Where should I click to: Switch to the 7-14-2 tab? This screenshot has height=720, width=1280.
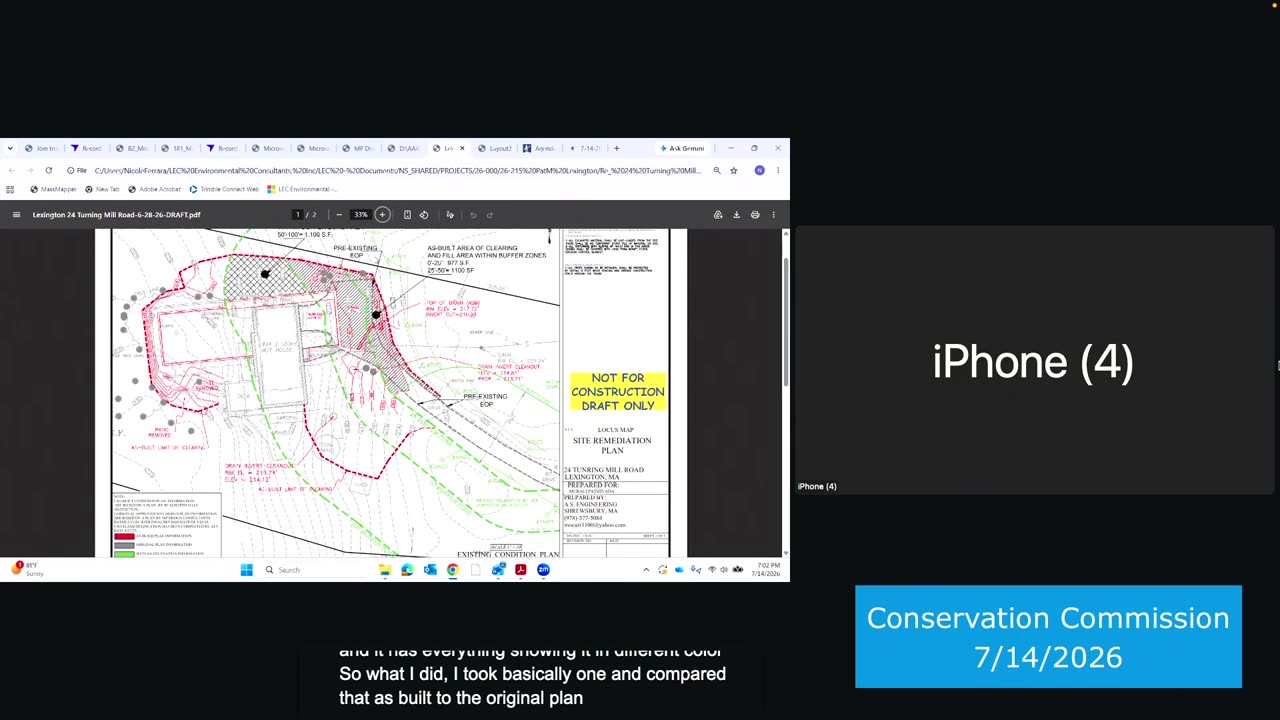point(585,148)
